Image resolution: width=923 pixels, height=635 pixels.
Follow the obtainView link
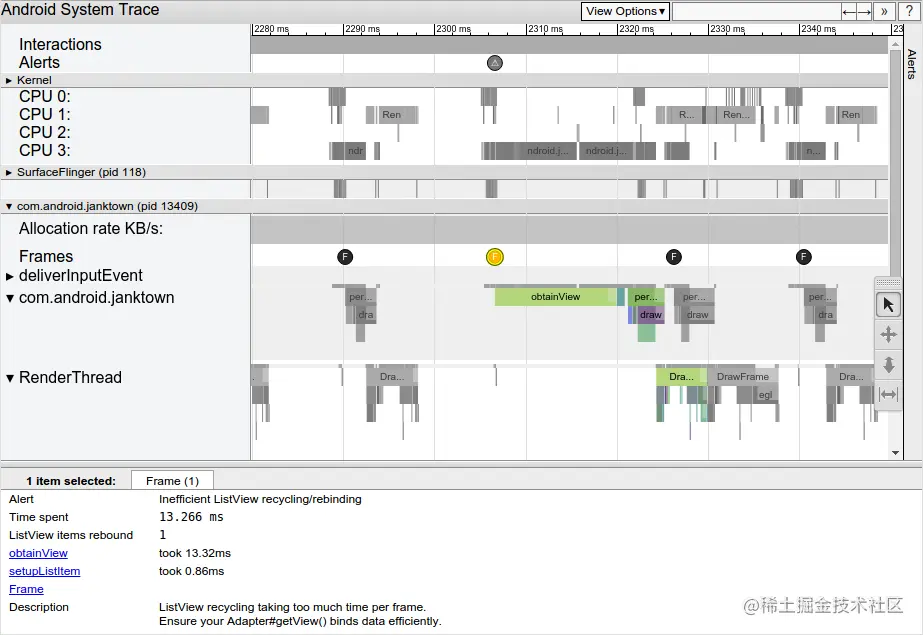38,553
